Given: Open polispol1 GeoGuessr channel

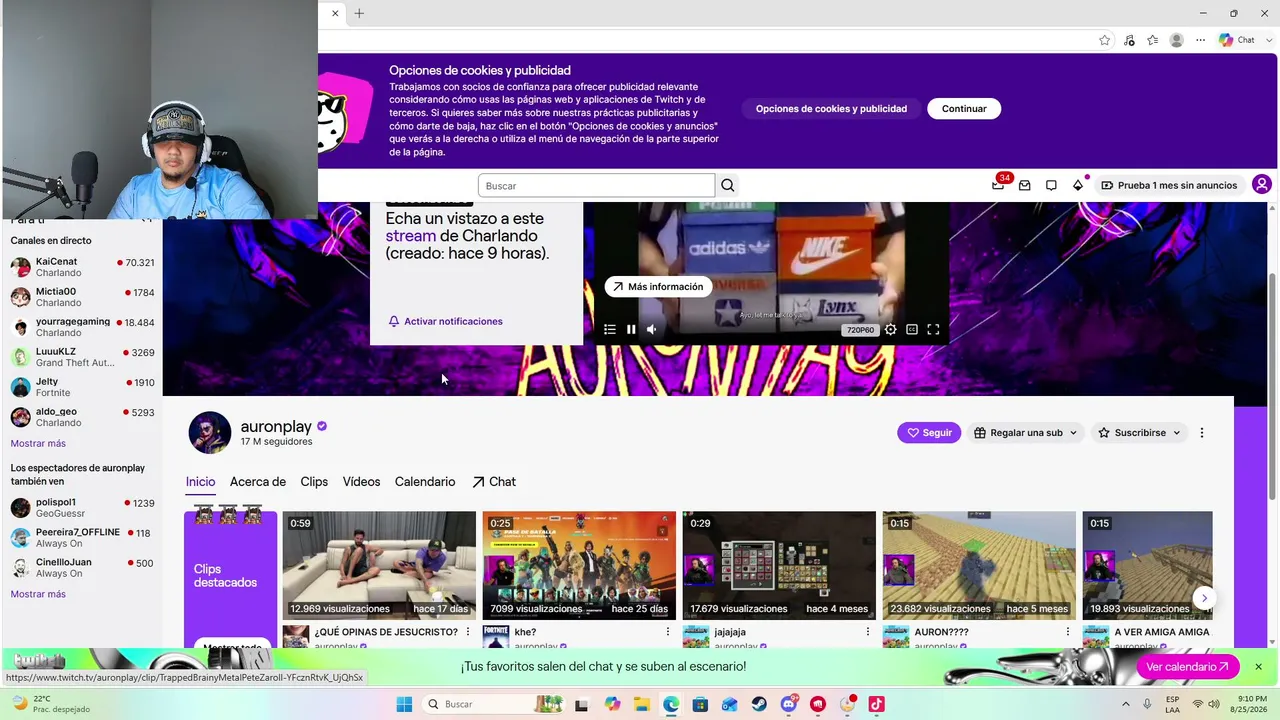Looking at the screenshot, I should click(82, 508).
